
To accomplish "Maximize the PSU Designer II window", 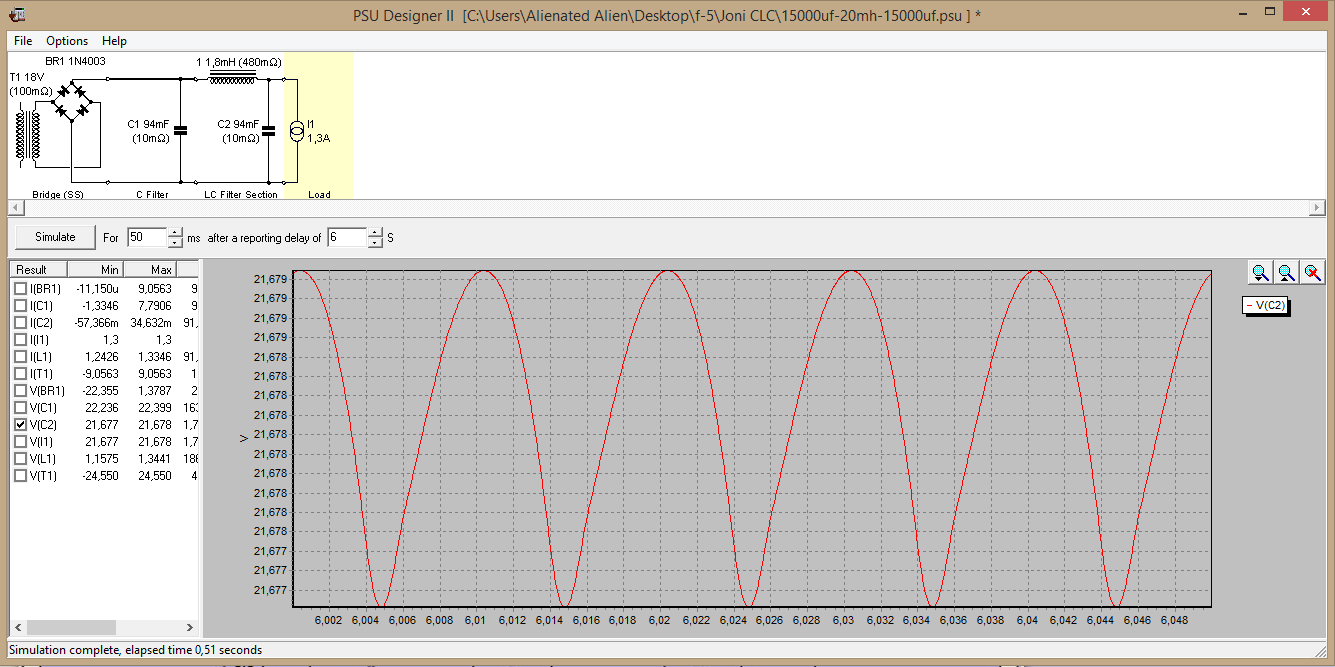I will pos(1269,12).
